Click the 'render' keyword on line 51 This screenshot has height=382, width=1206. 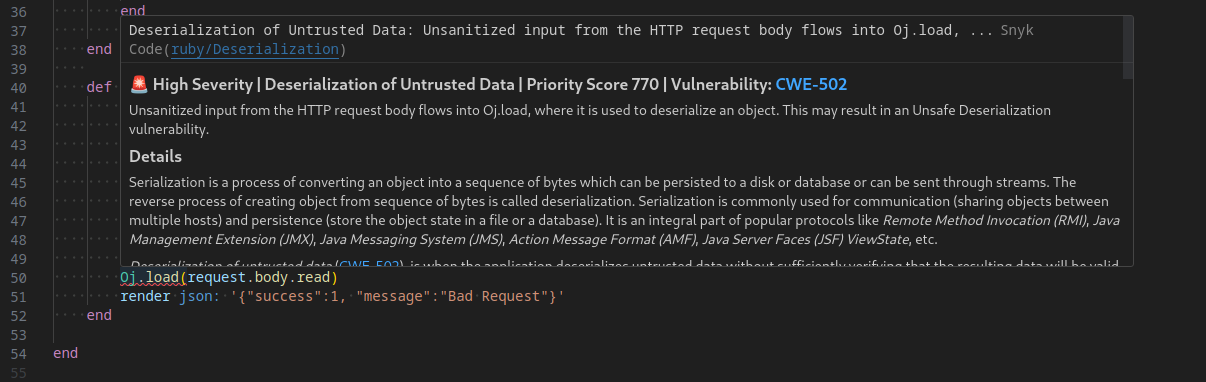coord(145,296)
